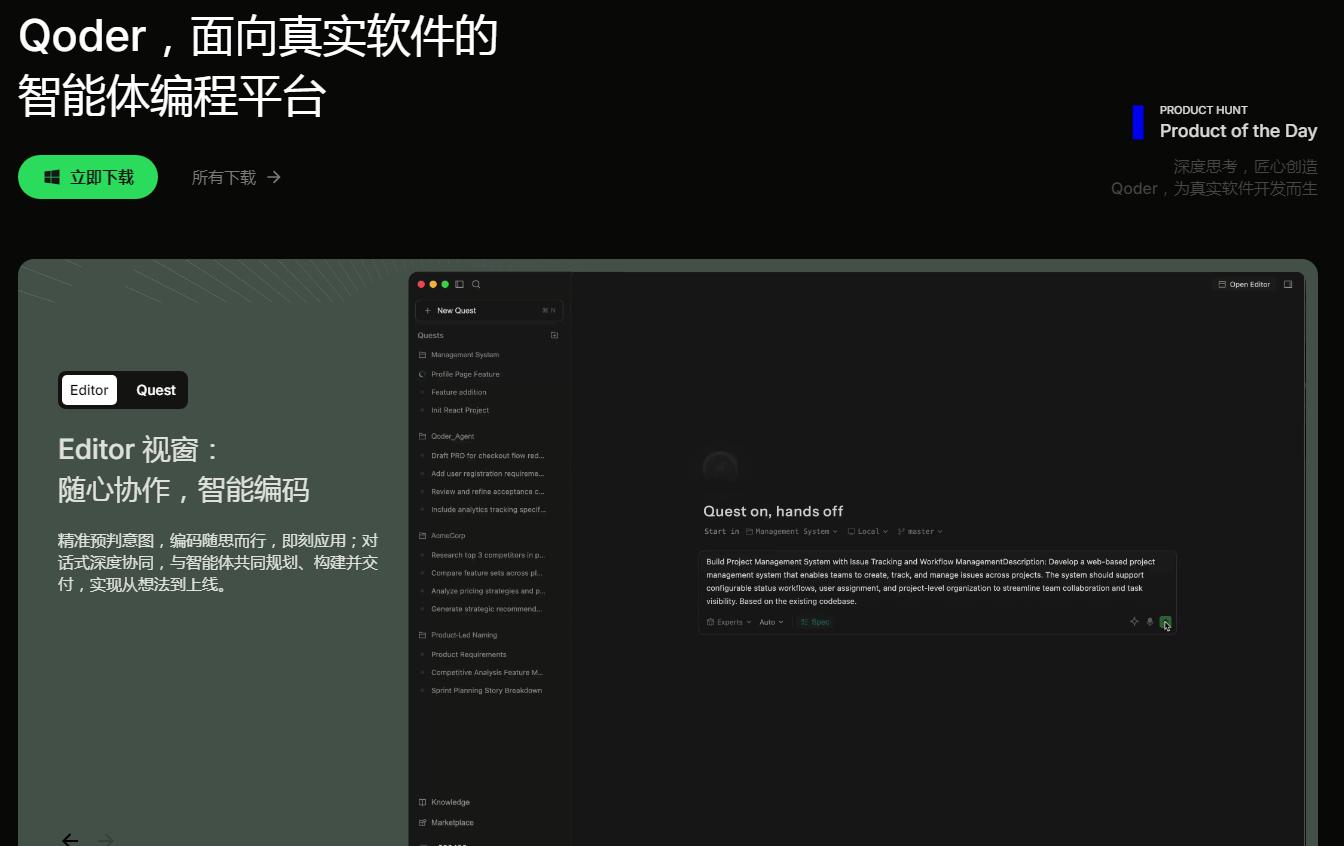The height and width of the screenshot is (846, 1344).
Task: Click the green 立即下载 download button
Action: [88, 177]
